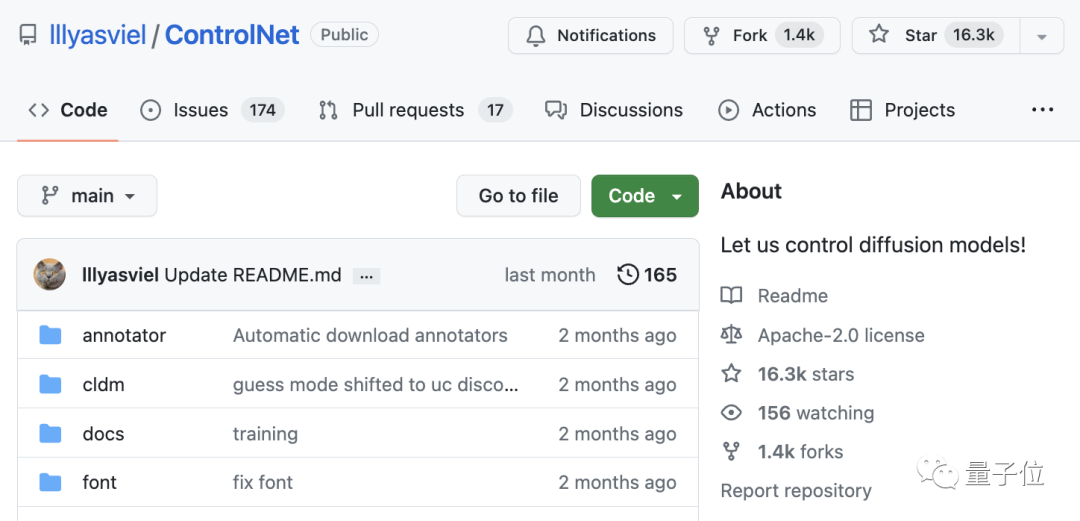The height and width of the screenshot is (521, 1080).
Task: Expand the three-dot overflow navigation menu
Action: click(1042, 110)
